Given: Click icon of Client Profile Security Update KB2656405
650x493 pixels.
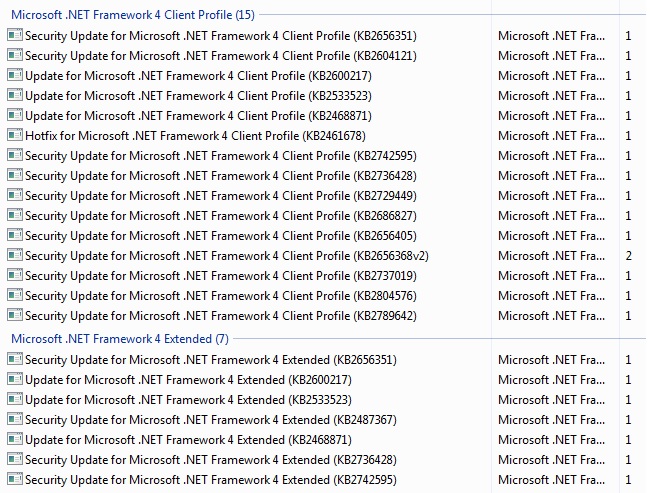Looking at the screenshot, I should click(15, 236).
